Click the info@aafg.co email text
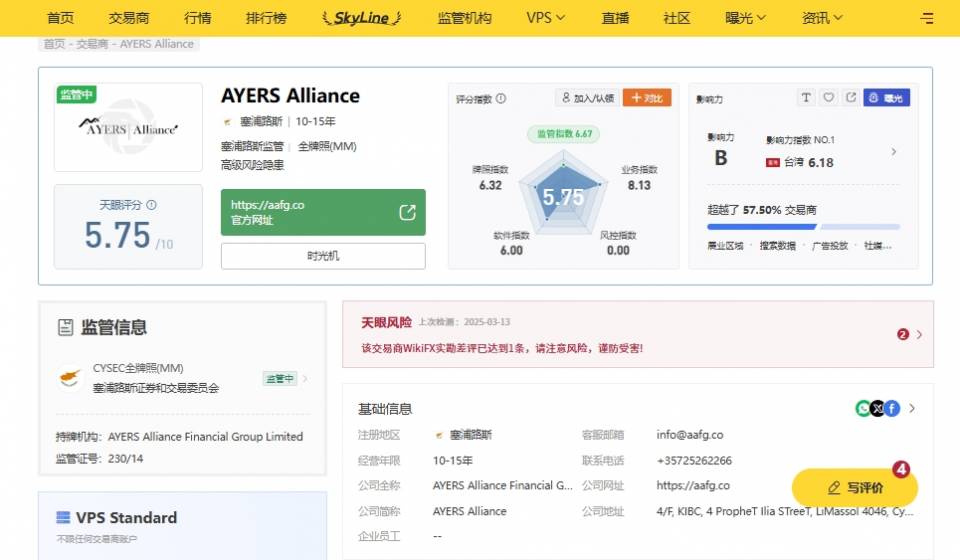The width and height of the screenshot is (960, 560). 690,435
